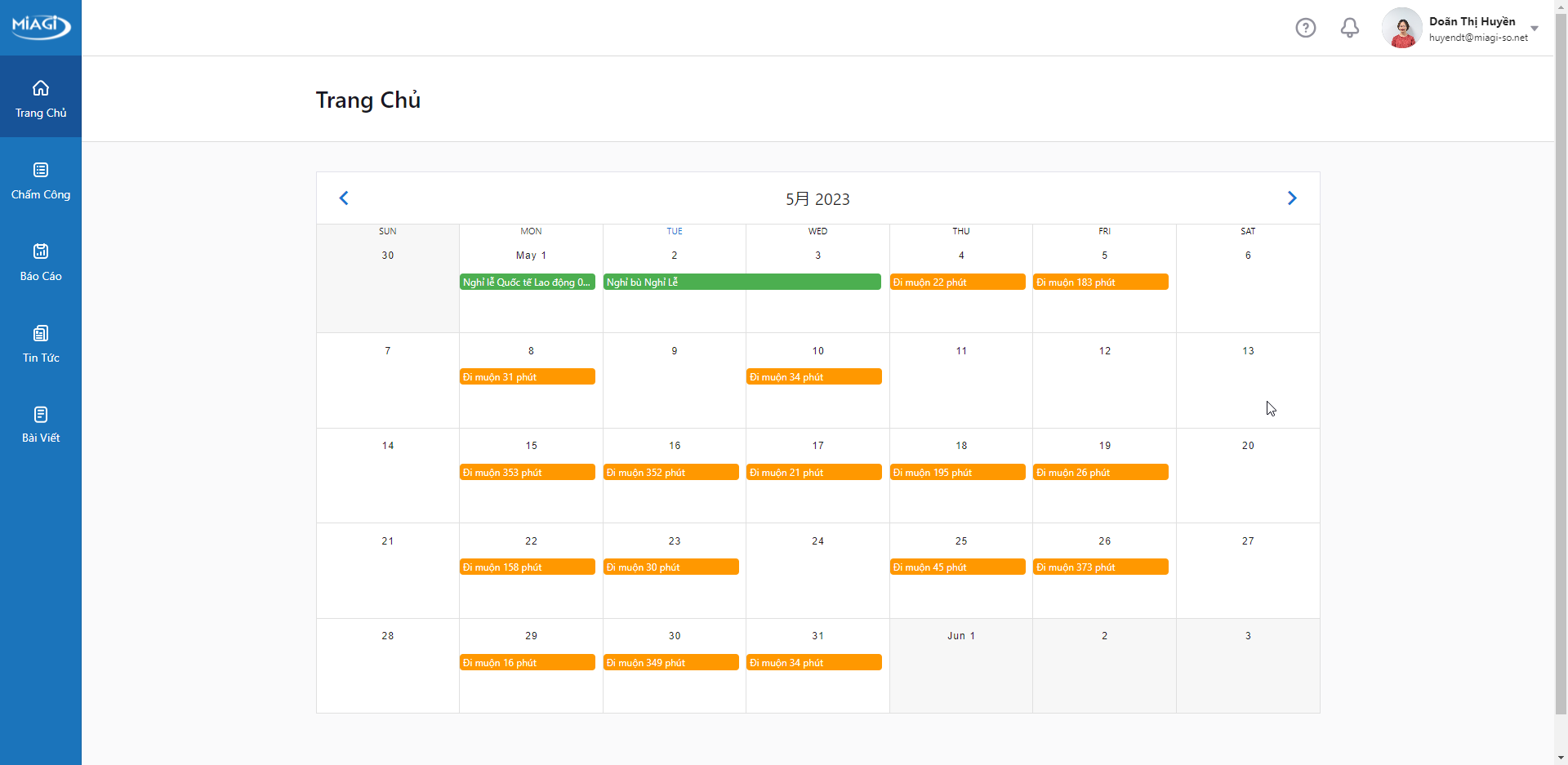Screen dimensions: 1568x765
Task: Open the Nghỉ bù Nghỉ Lễ event
Action: click(x=742, y=282)
